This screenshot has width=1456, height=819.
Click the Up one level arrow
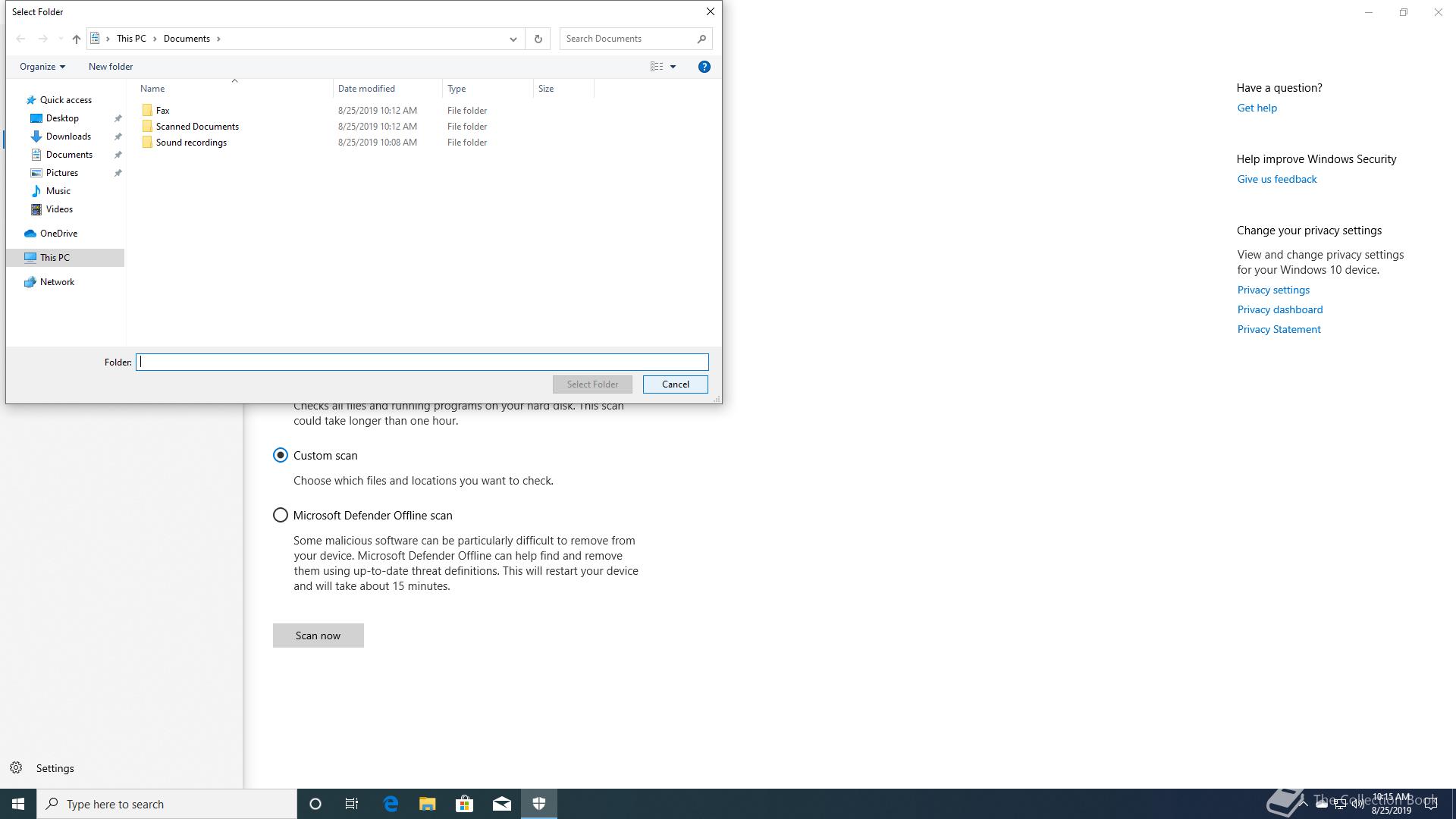click(76, 39)
